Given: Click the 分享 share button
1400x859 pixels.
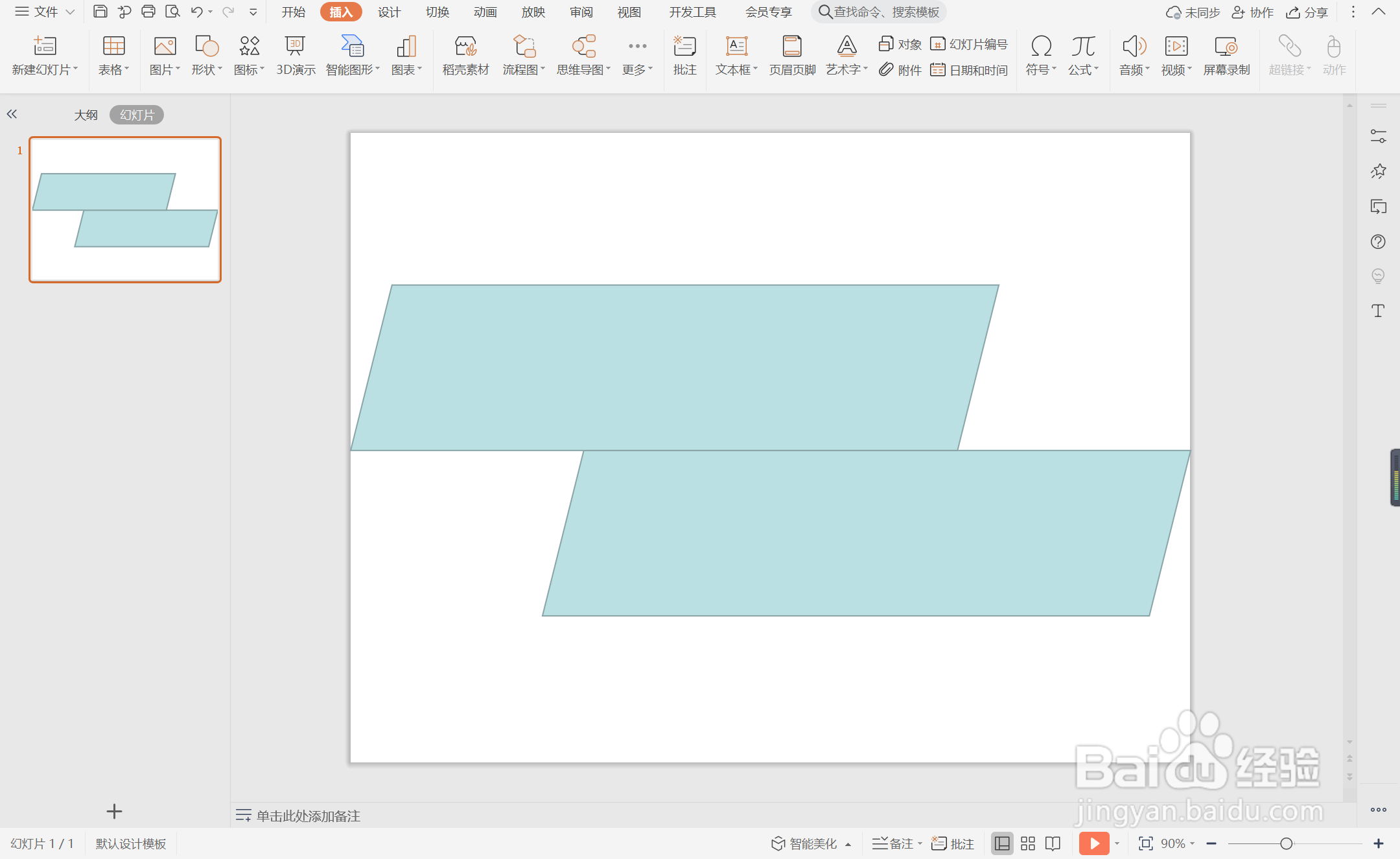Looking at the screenshot, I should click(1307, 12).
